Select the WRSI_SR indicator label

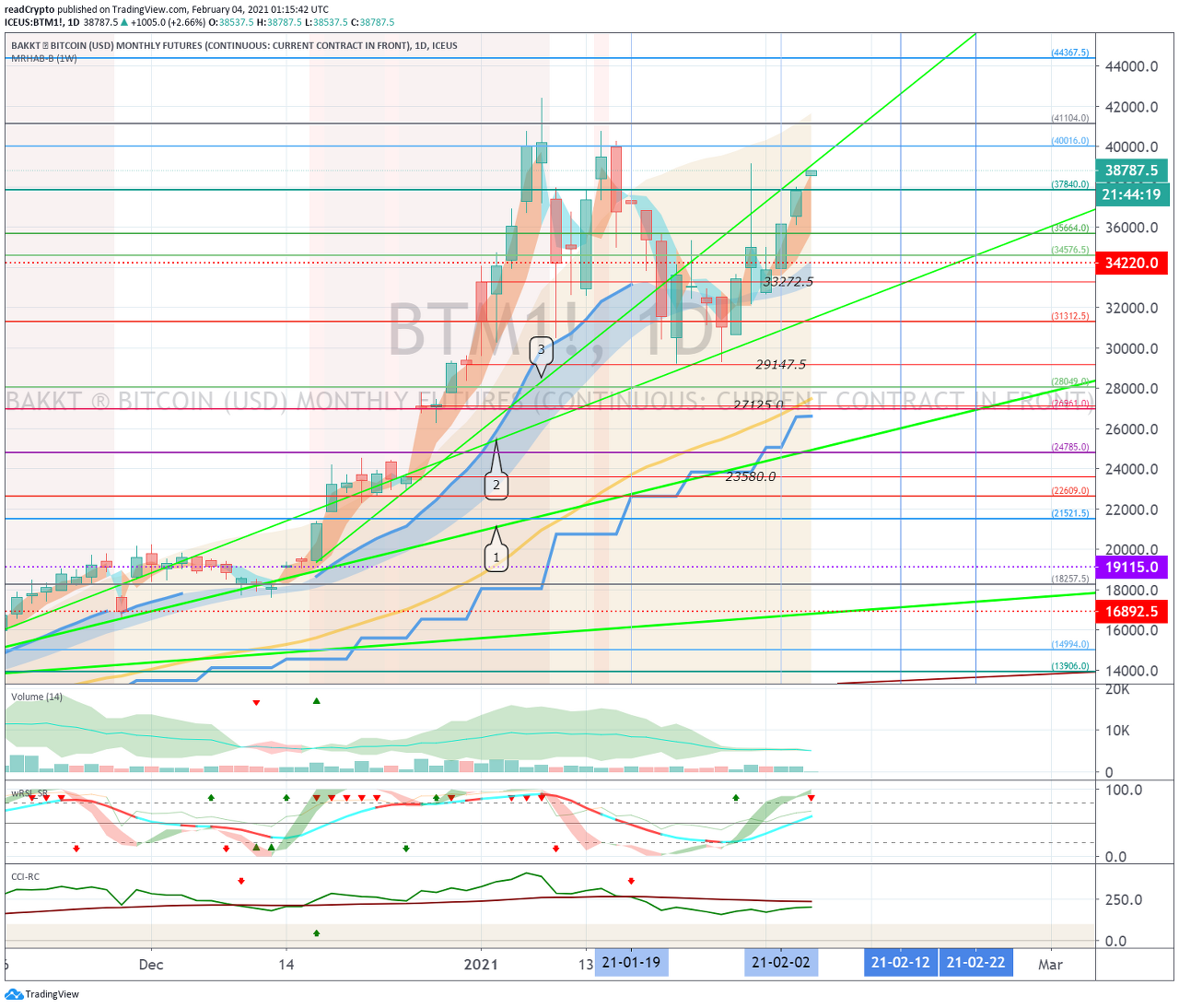[29, 793]
